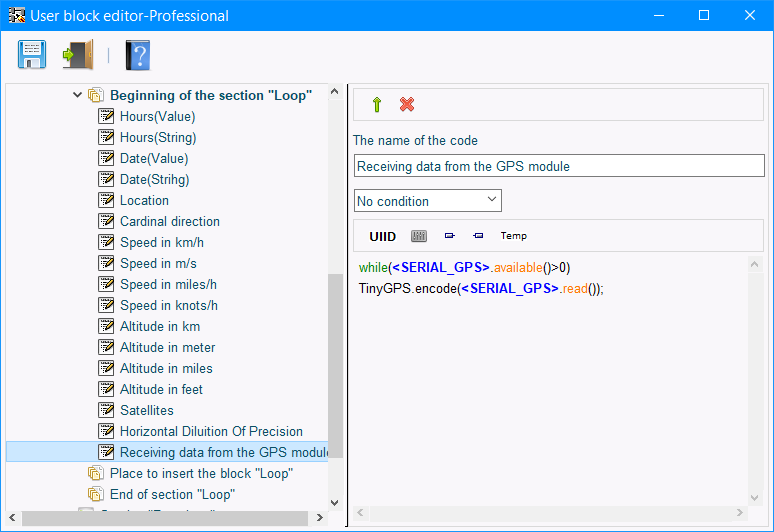Viewport: 774px width, 532px height.
Task: Click the code name input field
Action: pyautogui.click(x=559, y=166)
